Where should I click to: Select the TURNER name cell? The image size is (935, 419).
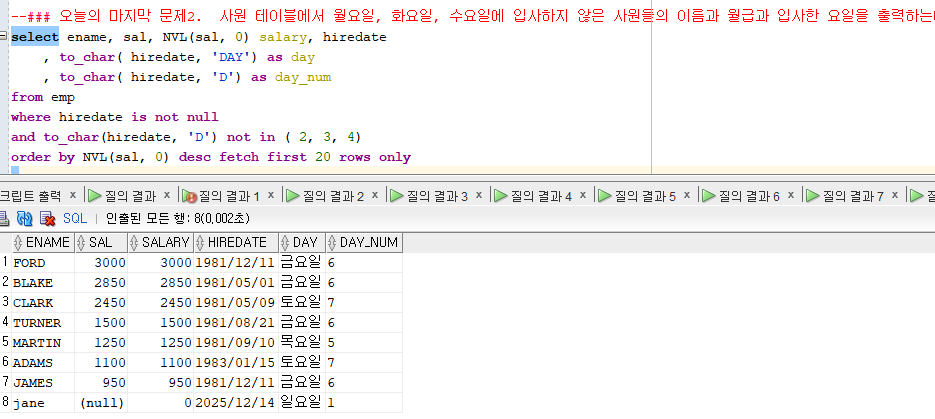43,322
